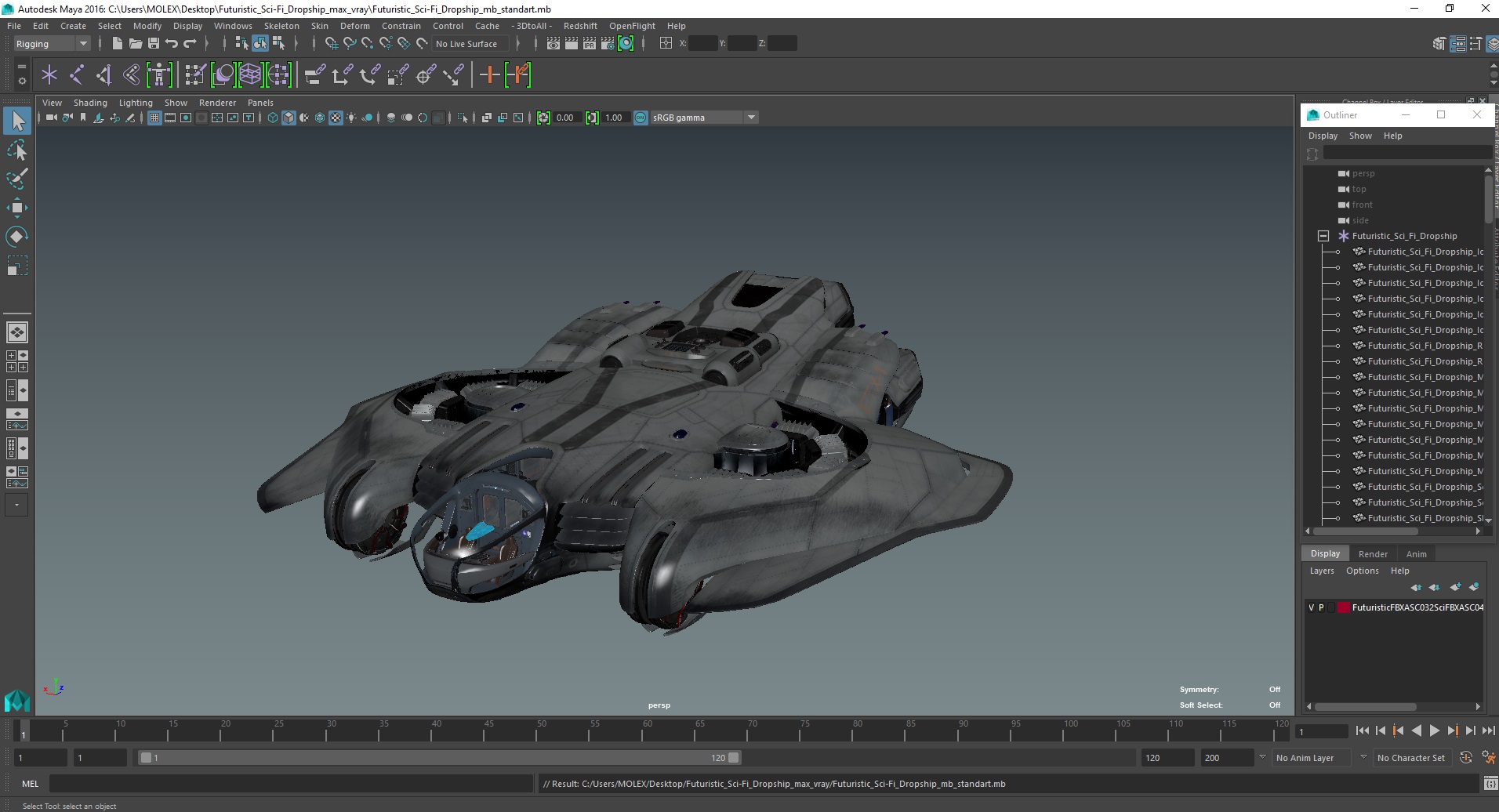Click the New Scene icon
The width and height of the screenshot is (1499, 812).
117,43
